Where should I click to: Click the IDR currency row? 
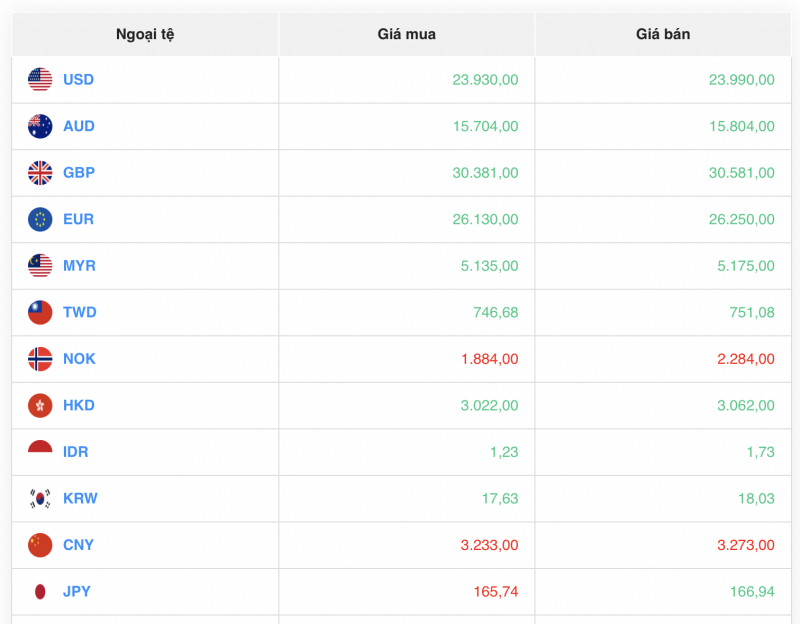[400, 452]
